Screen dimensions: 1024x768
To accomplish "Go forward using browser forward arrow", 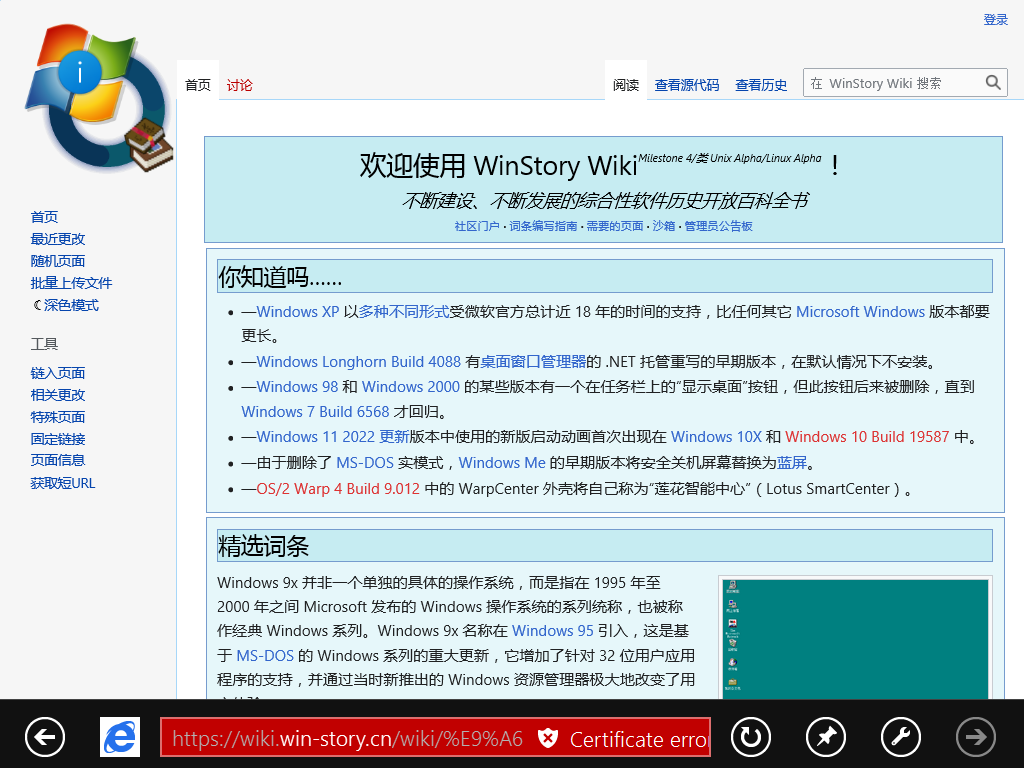I will click(x=976, y=737).
